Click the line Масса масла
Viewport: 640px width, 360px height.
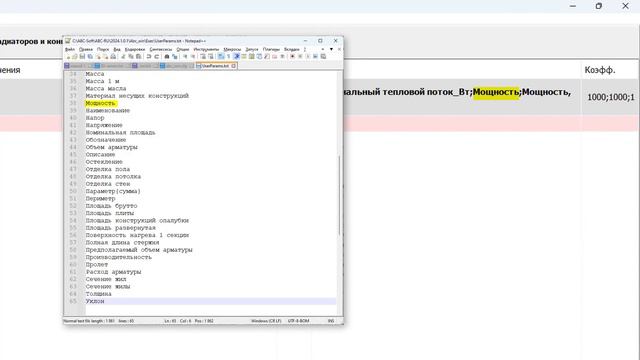click(106, 89)
